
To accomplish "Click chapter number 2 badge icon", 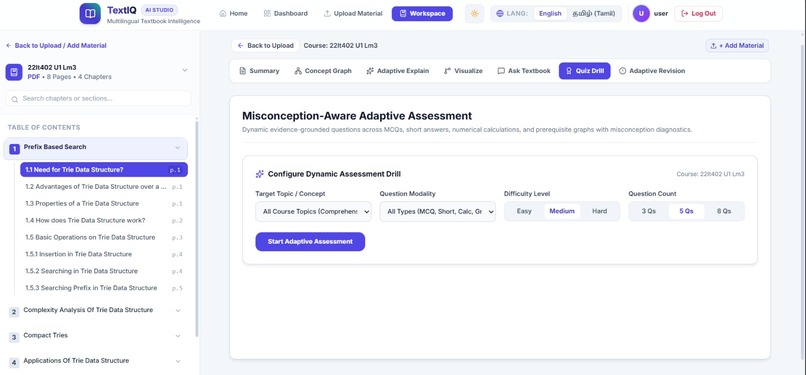I will pos(14,312).
